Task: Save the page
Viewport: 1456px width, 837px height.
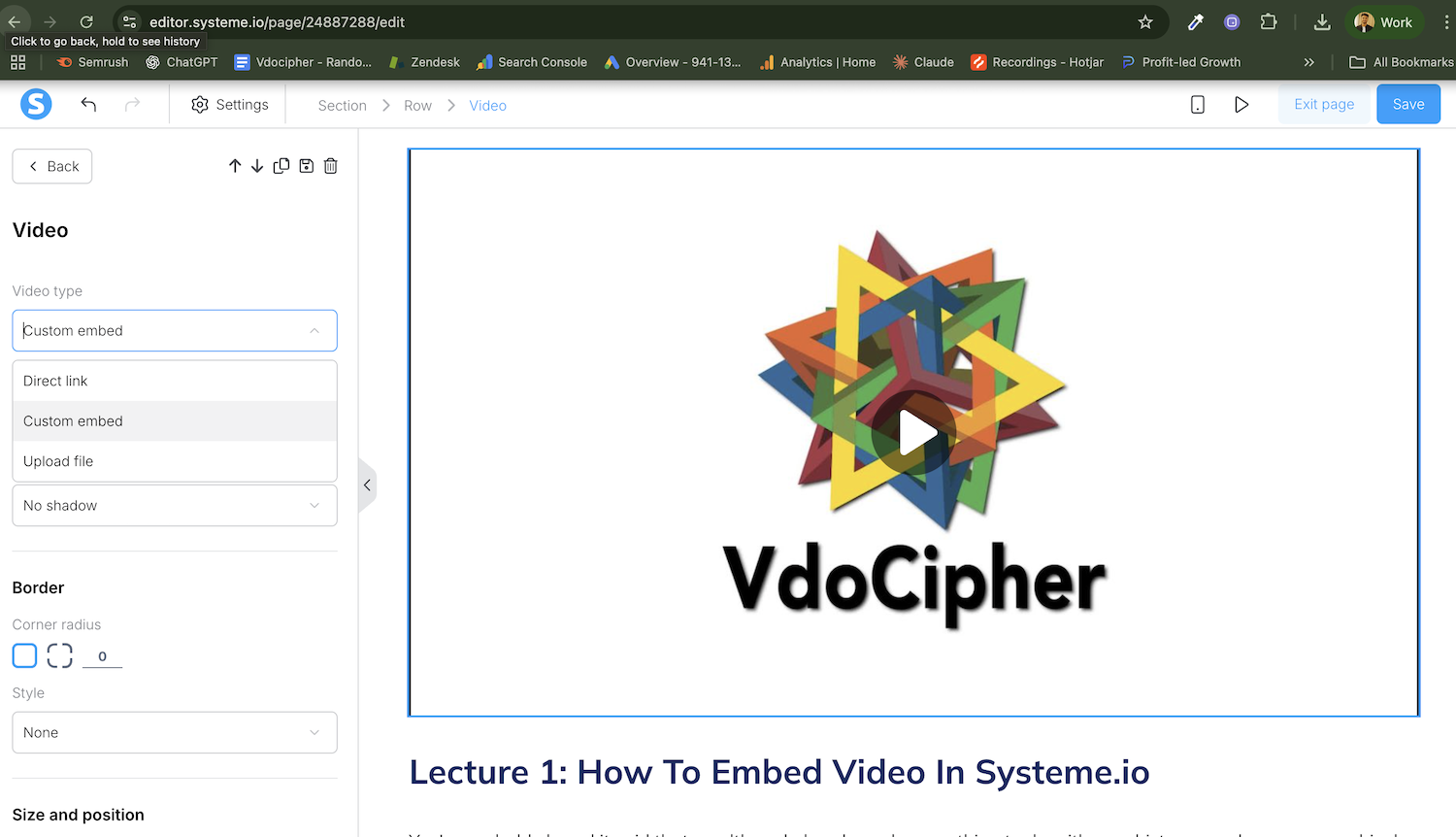Action: tap(1408, 104)
